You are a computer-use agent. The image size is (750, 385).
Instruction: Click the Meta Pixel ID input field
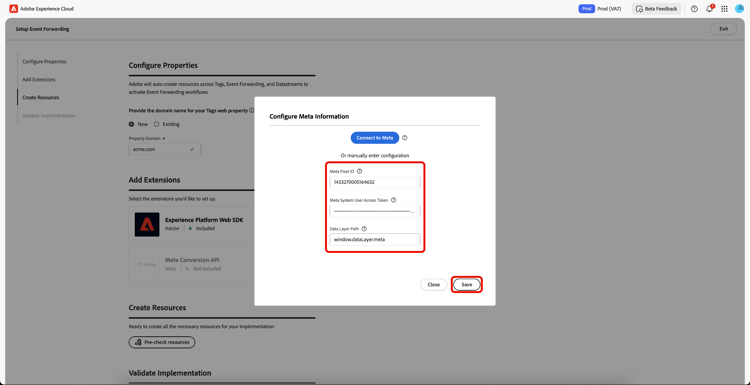click(375, 182)
